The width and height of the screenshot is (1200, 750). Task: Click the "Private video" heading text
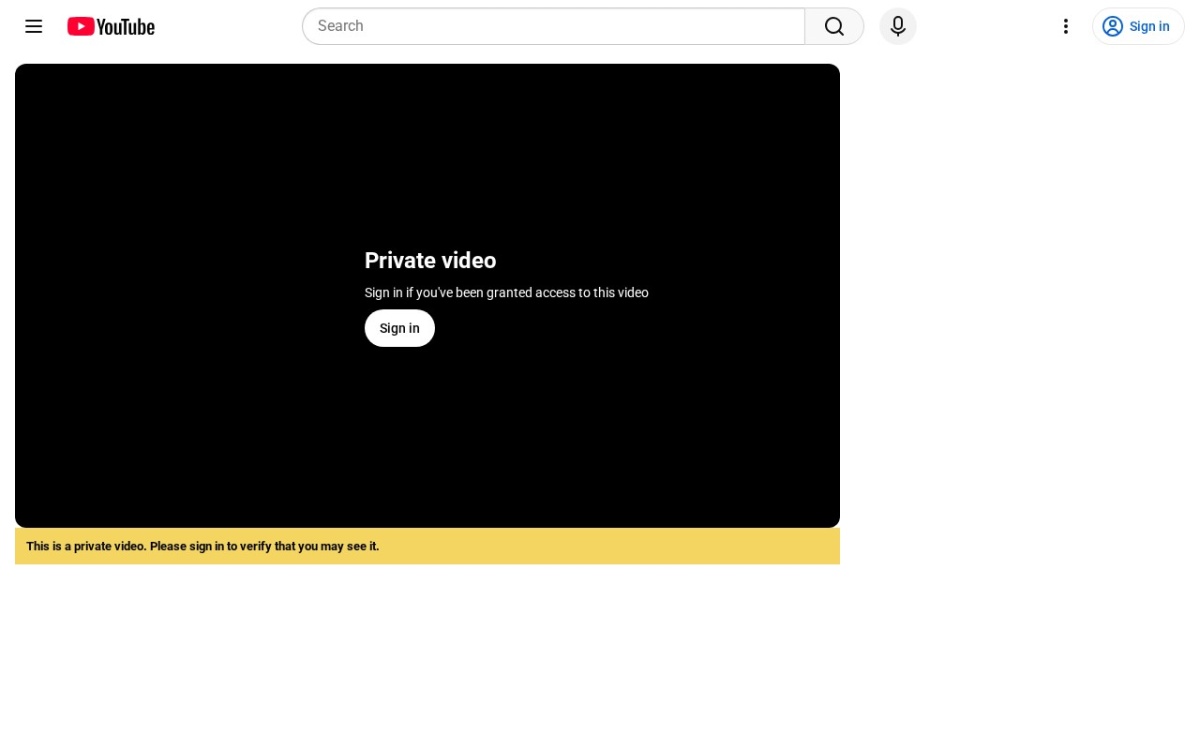point(430,260)
